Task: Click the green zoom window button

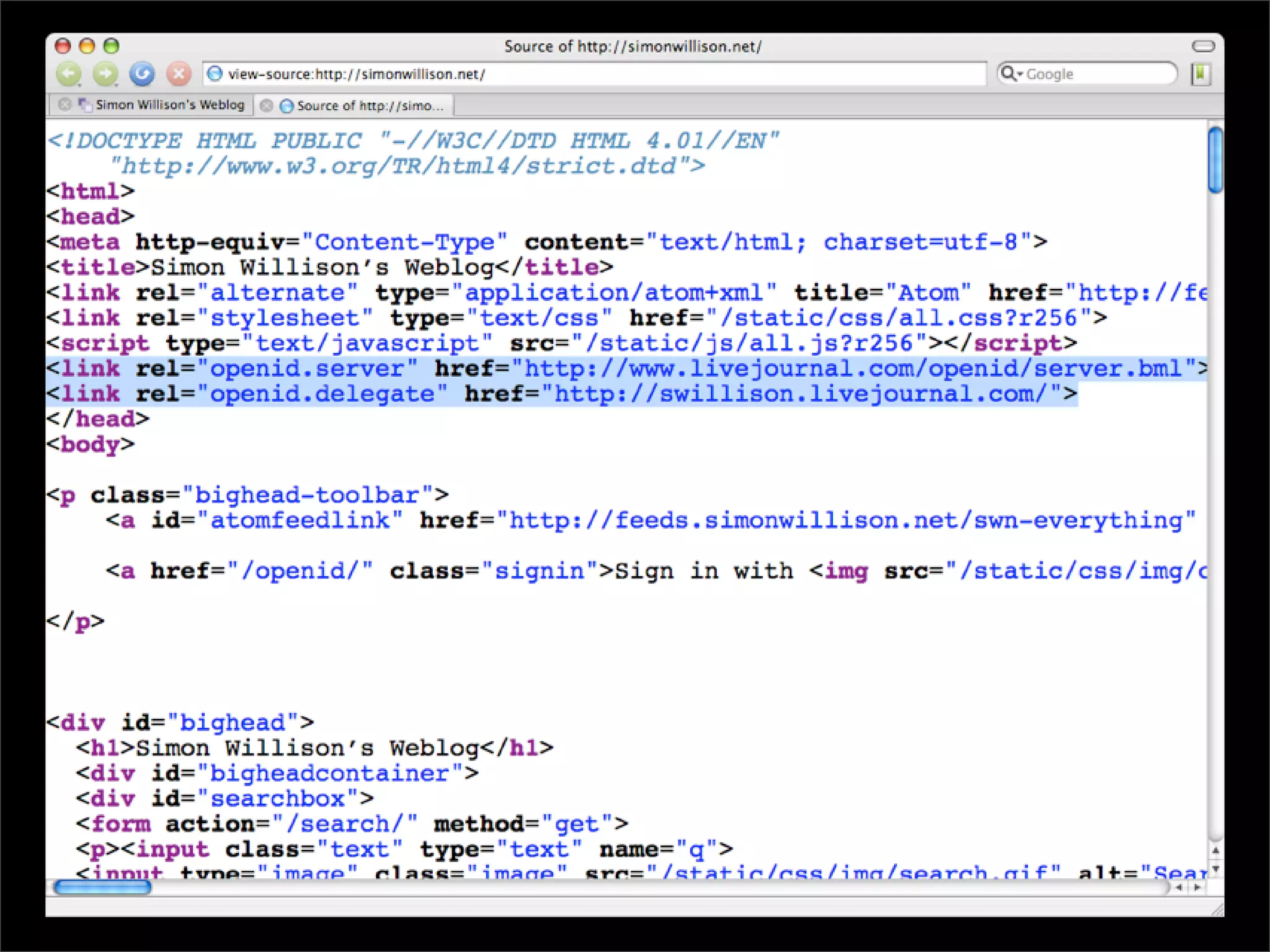Action: (111, 46)
